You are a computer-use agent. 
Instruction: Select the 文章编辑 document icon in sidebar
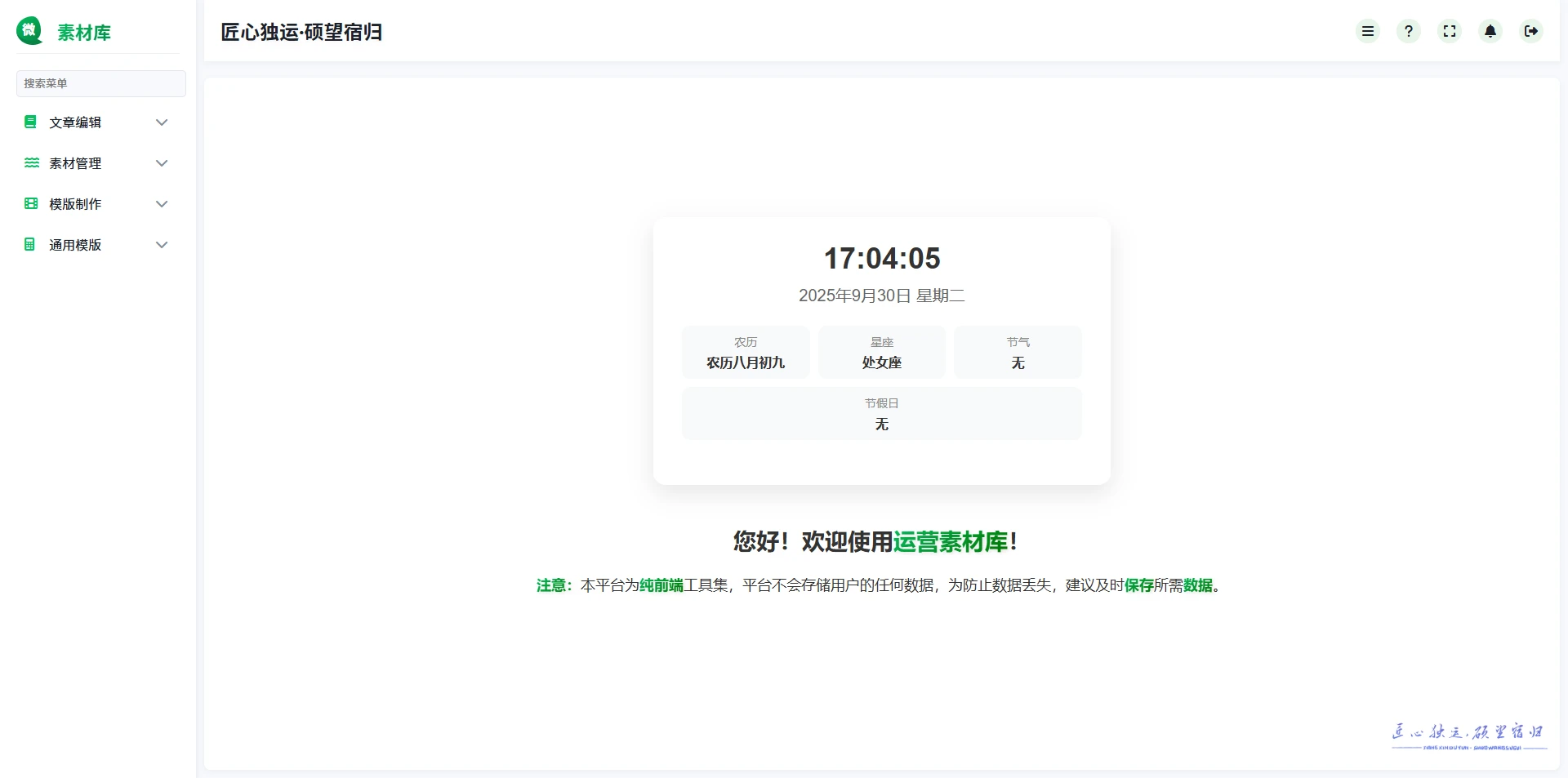[x=30, y=122]
